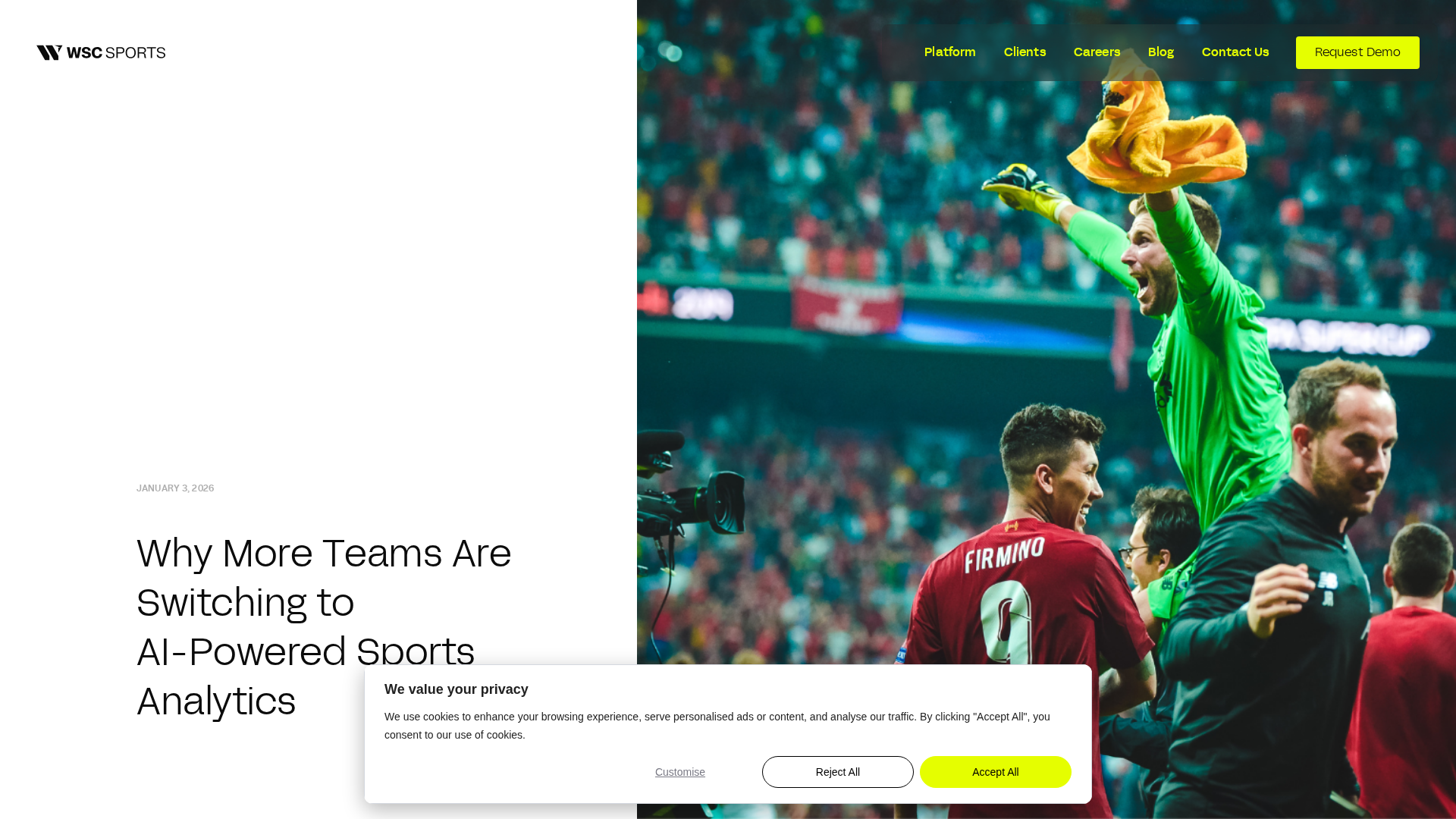
Task: Click the January 3, 2026 date label
Action: (175, 488)
